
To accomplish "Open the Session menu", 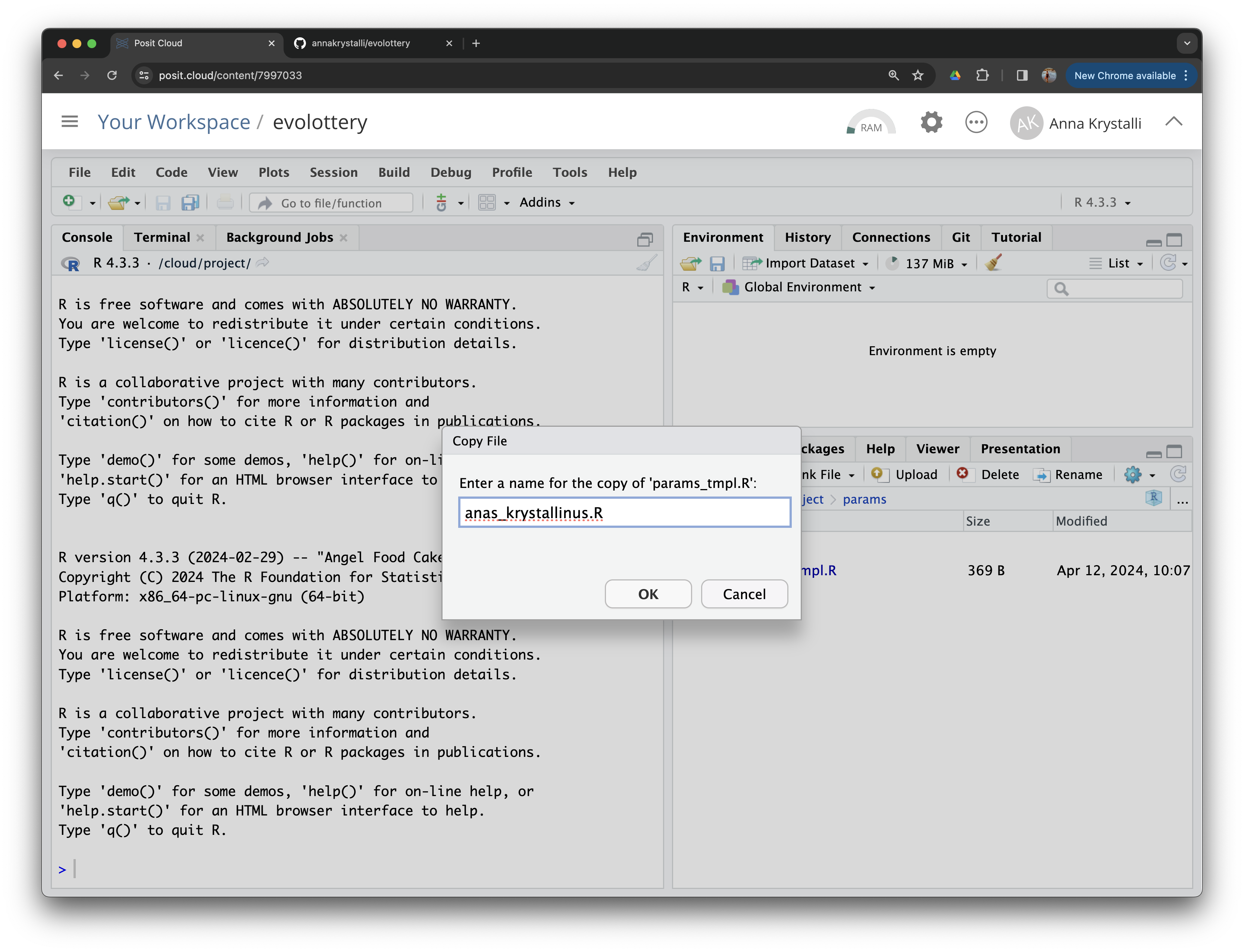I will (x=333, y=172).
